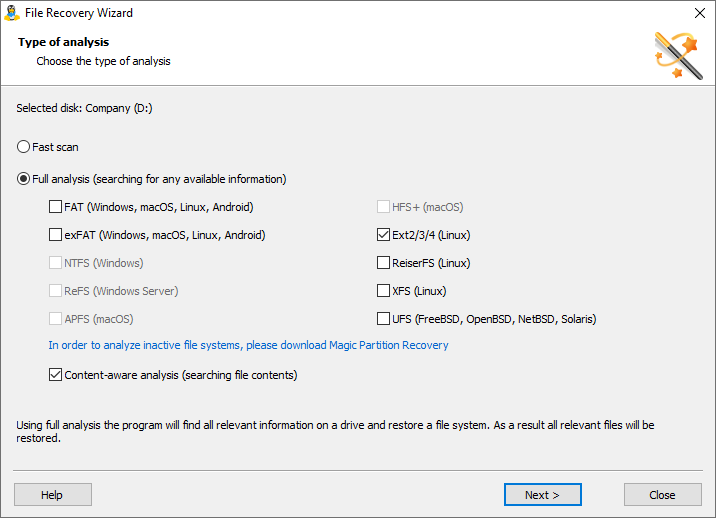Tick the XFS (Linux) checkbox
716x518 pixels.
click(x=383, y=291)
